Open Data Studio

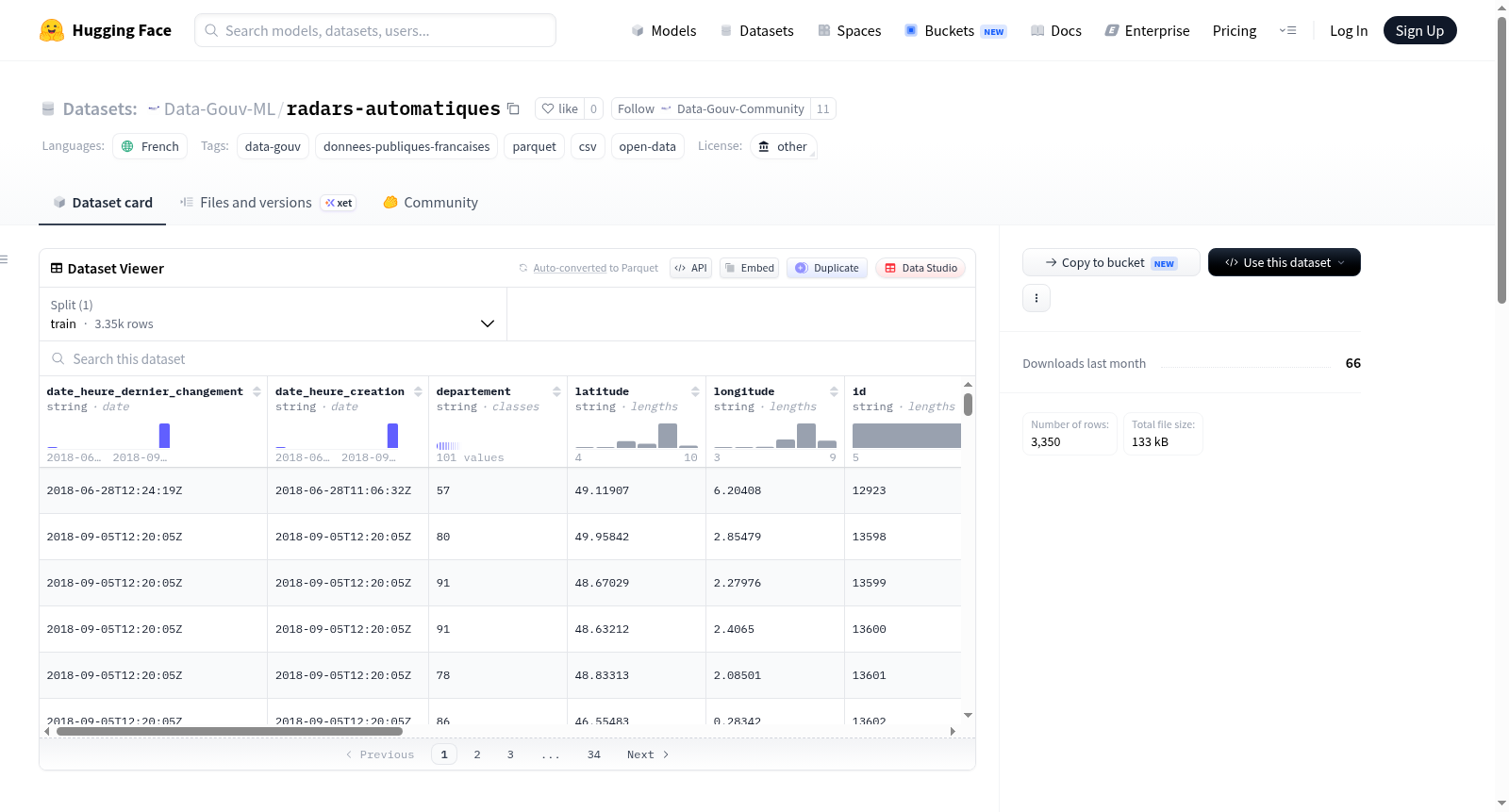920,268
